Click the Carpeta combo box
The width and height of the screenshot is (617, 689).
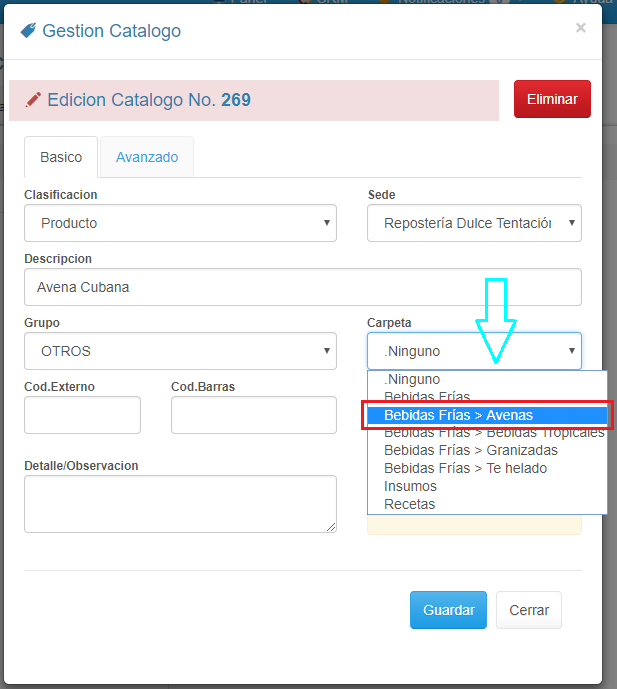click(x=474, y=351)
